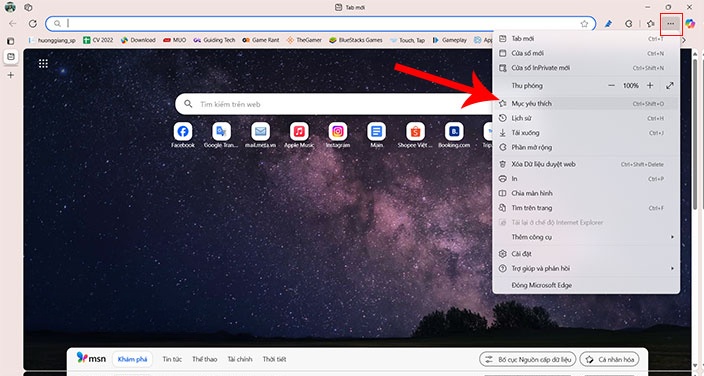Screen dimensions: 704x376
Task: Open Guiding Tech bookmark
Action: (x=215, y=40)
